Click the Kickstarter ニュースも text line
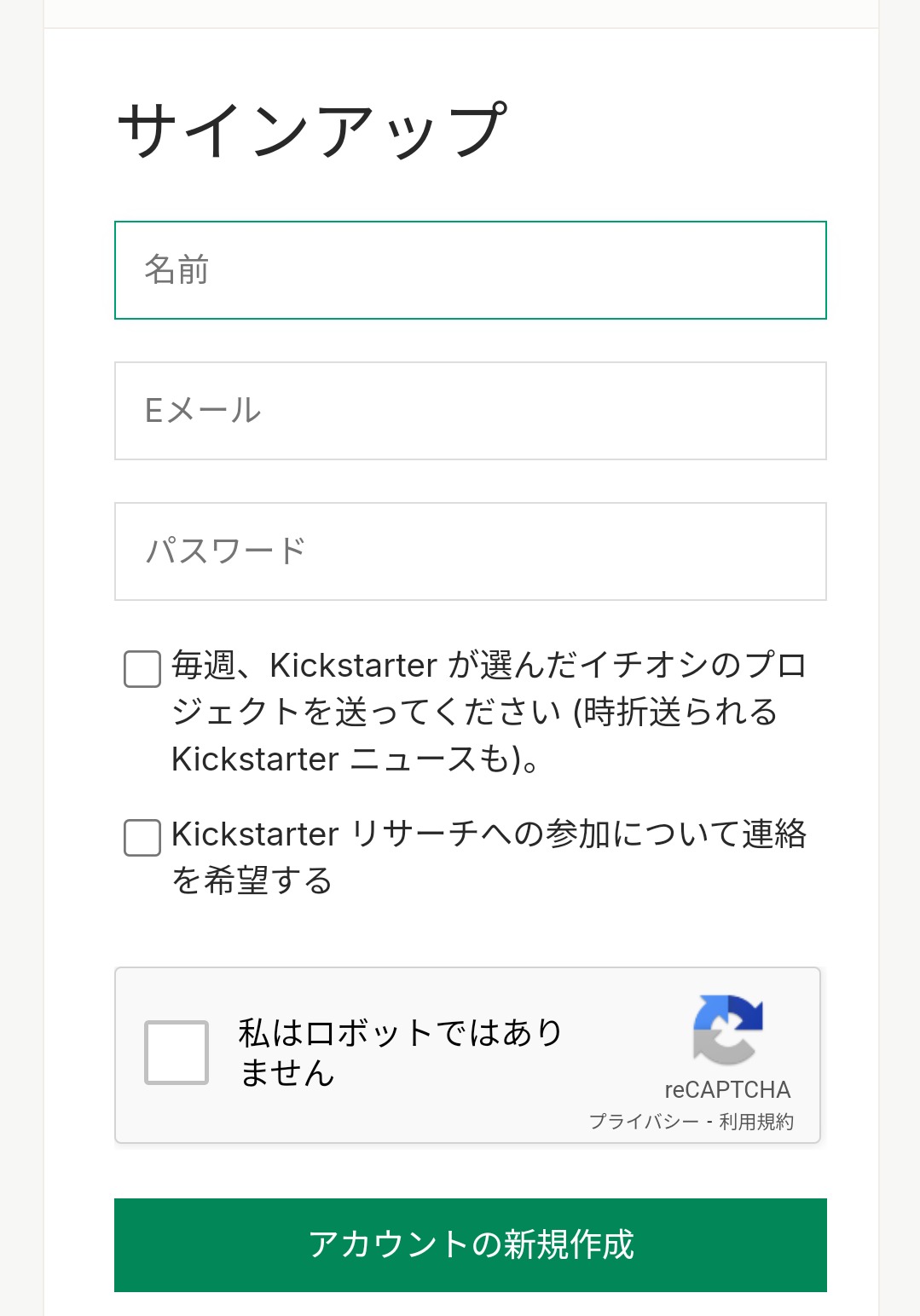This screenshot has height=1316, width=920. (x=356, y=759)
